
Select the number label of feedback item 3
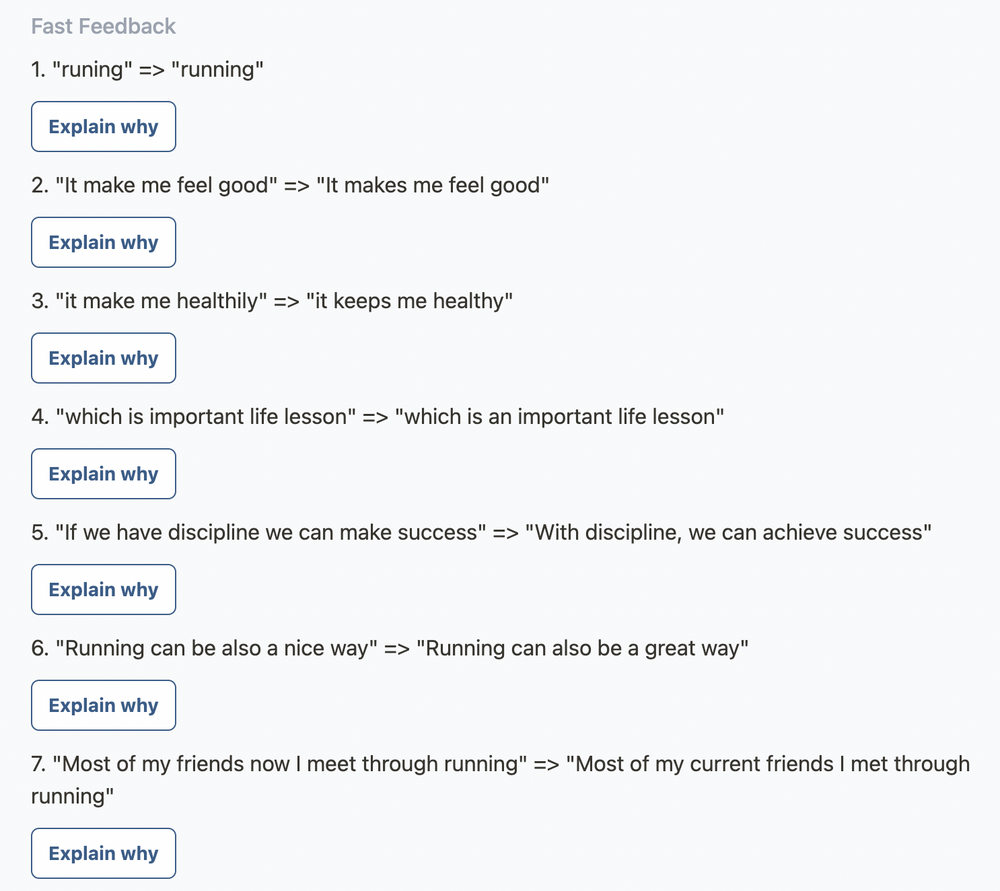pos(38,300)
